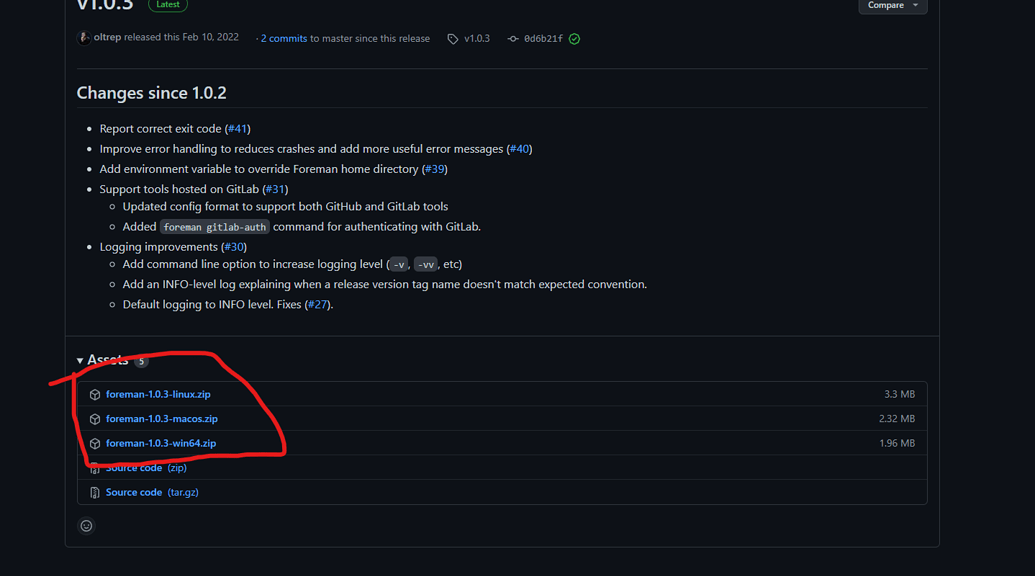
Task: Download Source code (zip)
Action: [x=147, y=468]
